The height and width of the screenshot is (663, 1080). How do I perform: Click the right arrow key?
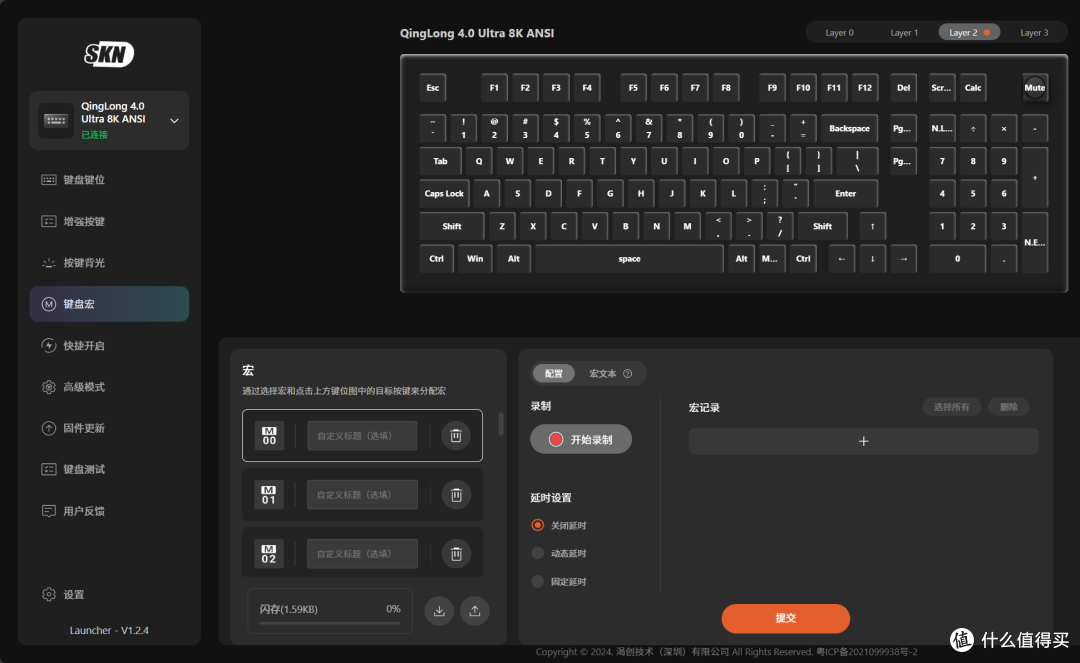pyautogui.click(x=903, y=259)
